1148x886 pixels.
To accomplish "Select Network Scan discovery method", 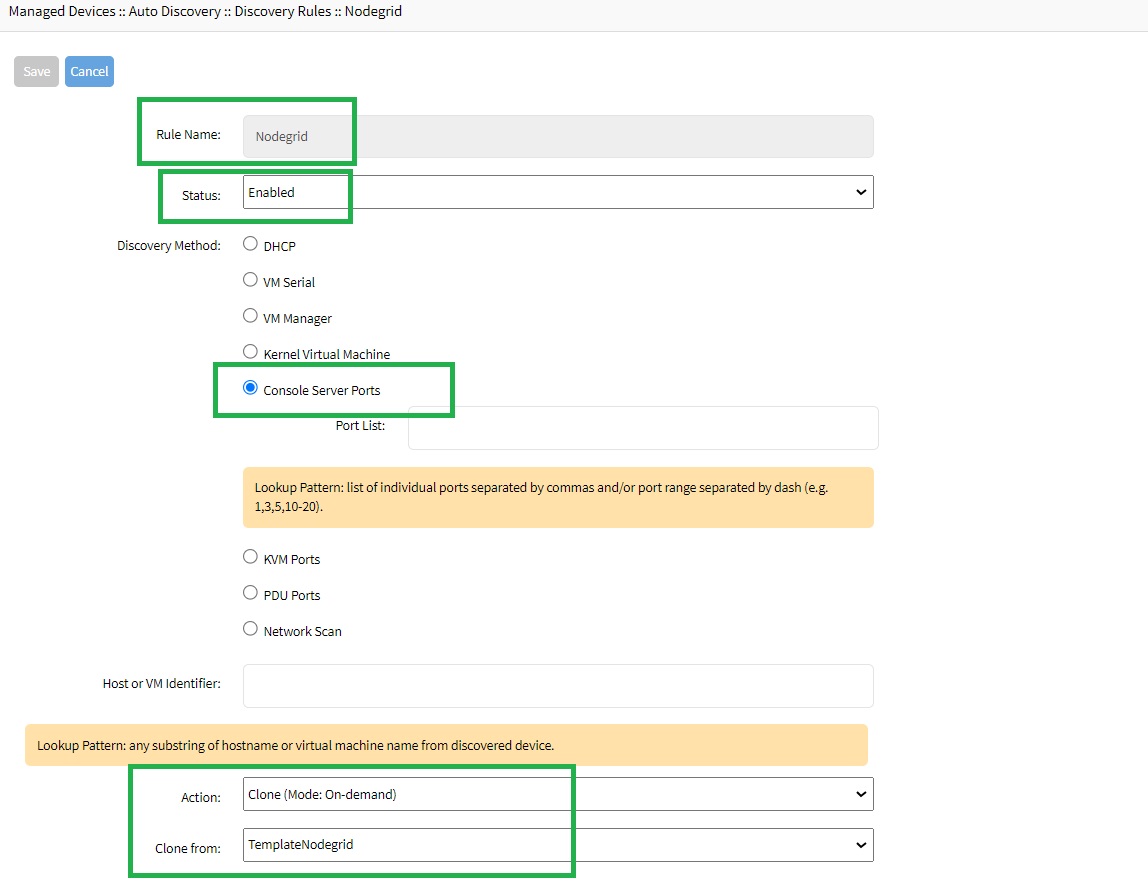I will pyautogui.click(x=250, y=628).
